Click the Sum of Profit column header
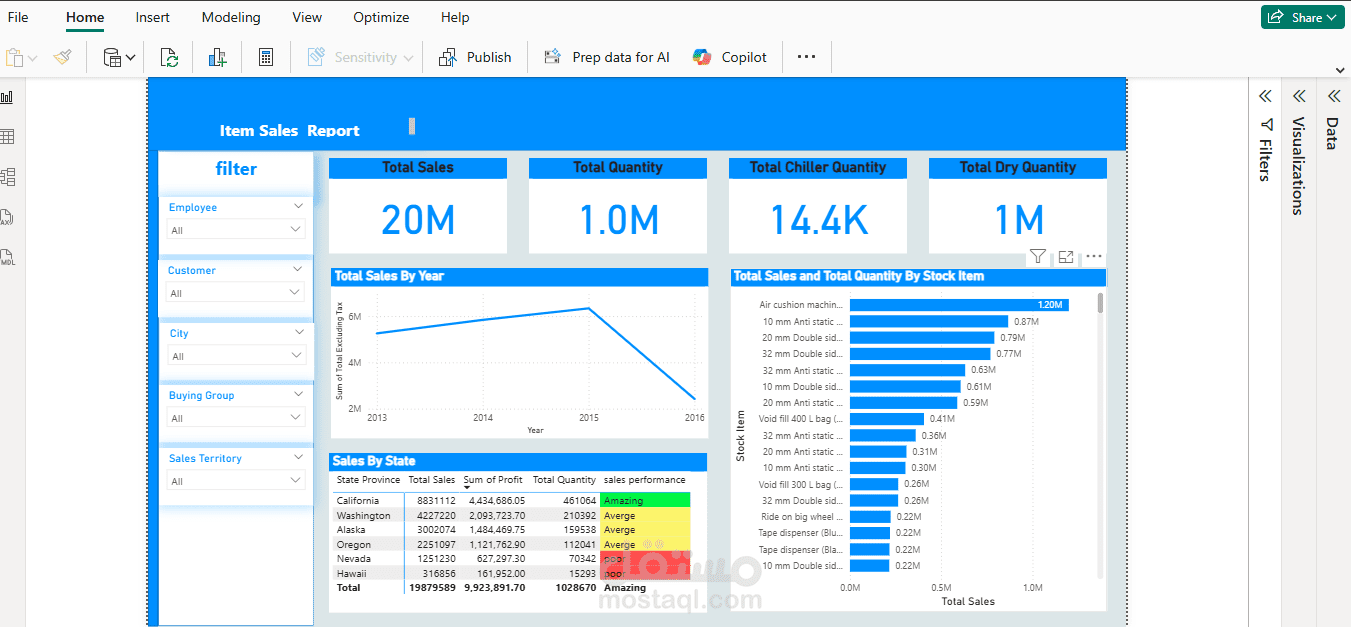The image size is (1361, 627). click(x=493, y=480)
